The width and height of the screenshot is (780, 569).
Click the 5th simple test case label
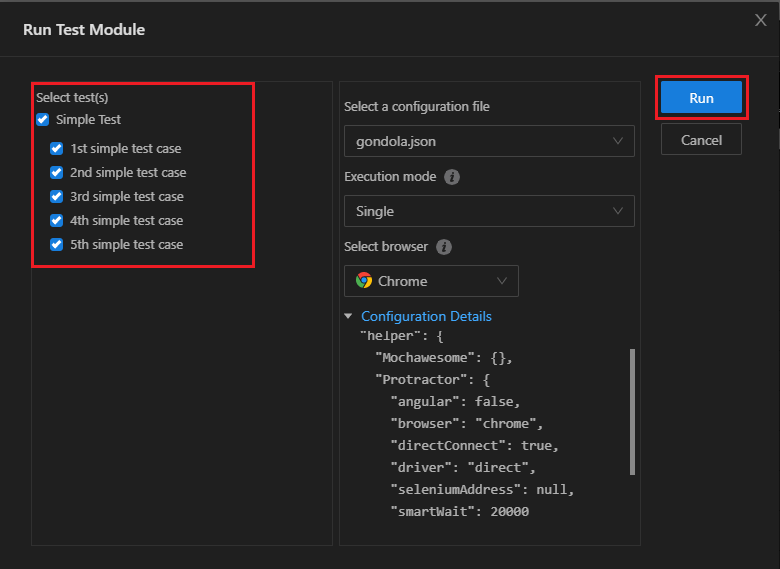pyautogui.click(x=126, y=245)
